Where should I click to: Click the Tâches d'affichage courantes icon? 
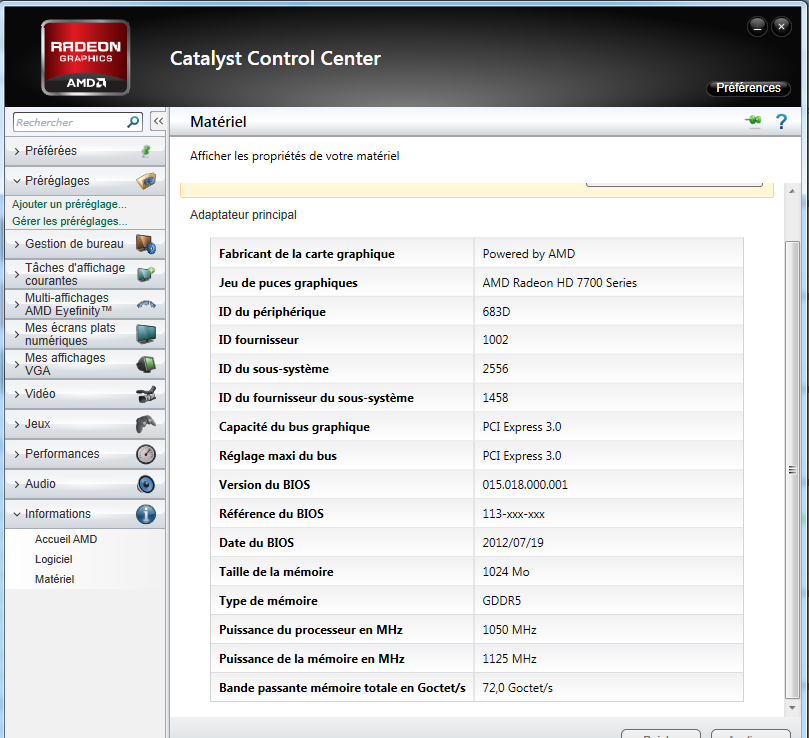click(146, 274)
